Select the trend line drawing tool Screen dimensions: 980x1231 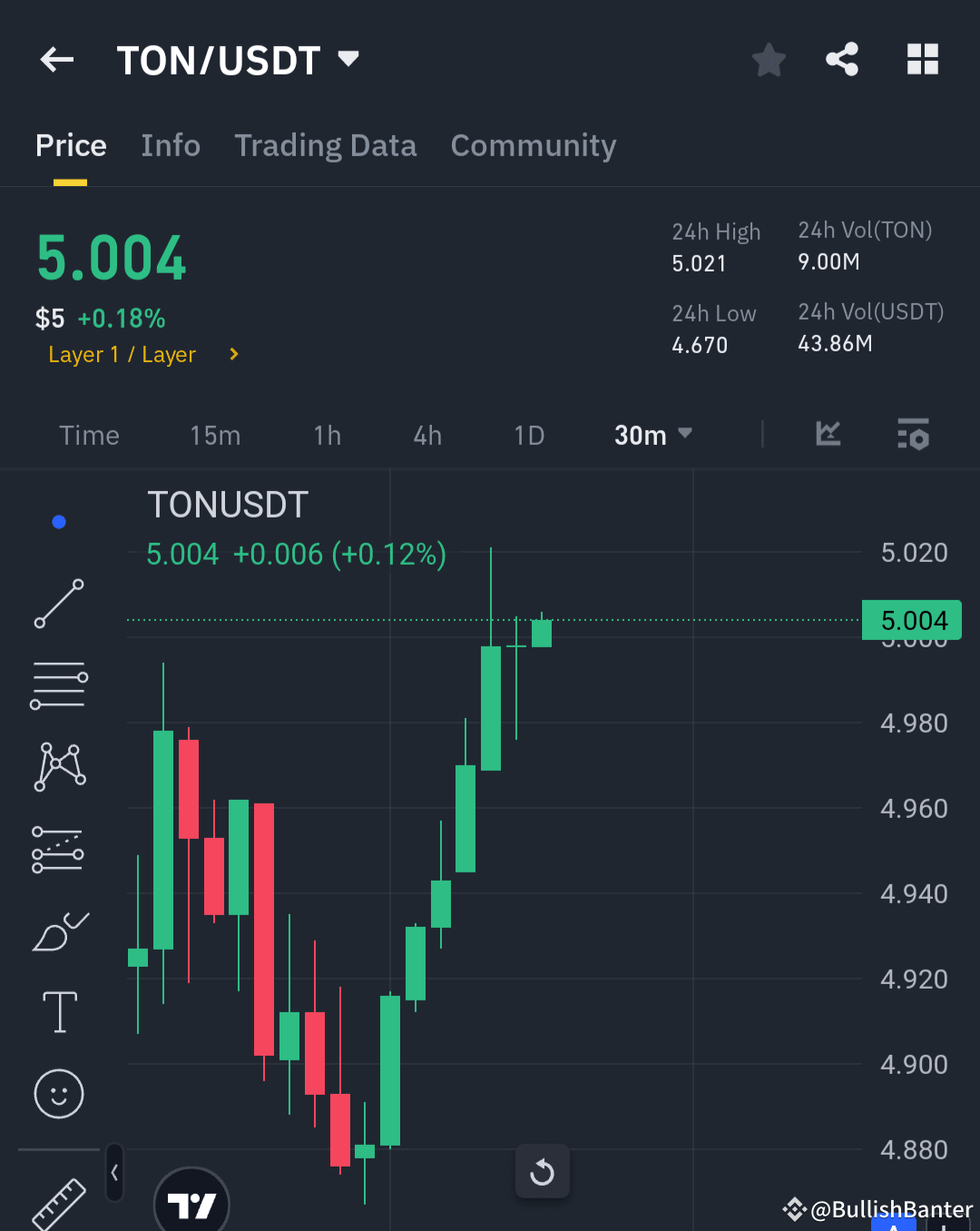[x=58, y=603]
